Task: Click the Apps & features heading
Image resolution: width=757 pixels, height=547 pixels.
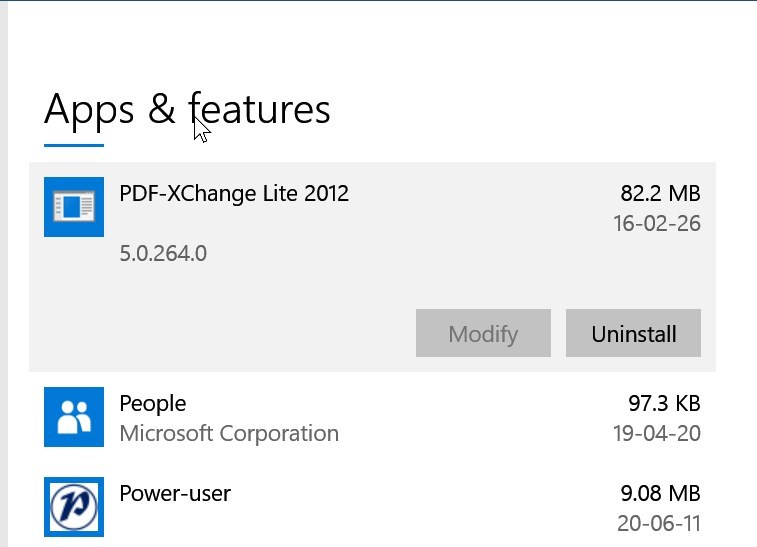Action: point(187,109)
